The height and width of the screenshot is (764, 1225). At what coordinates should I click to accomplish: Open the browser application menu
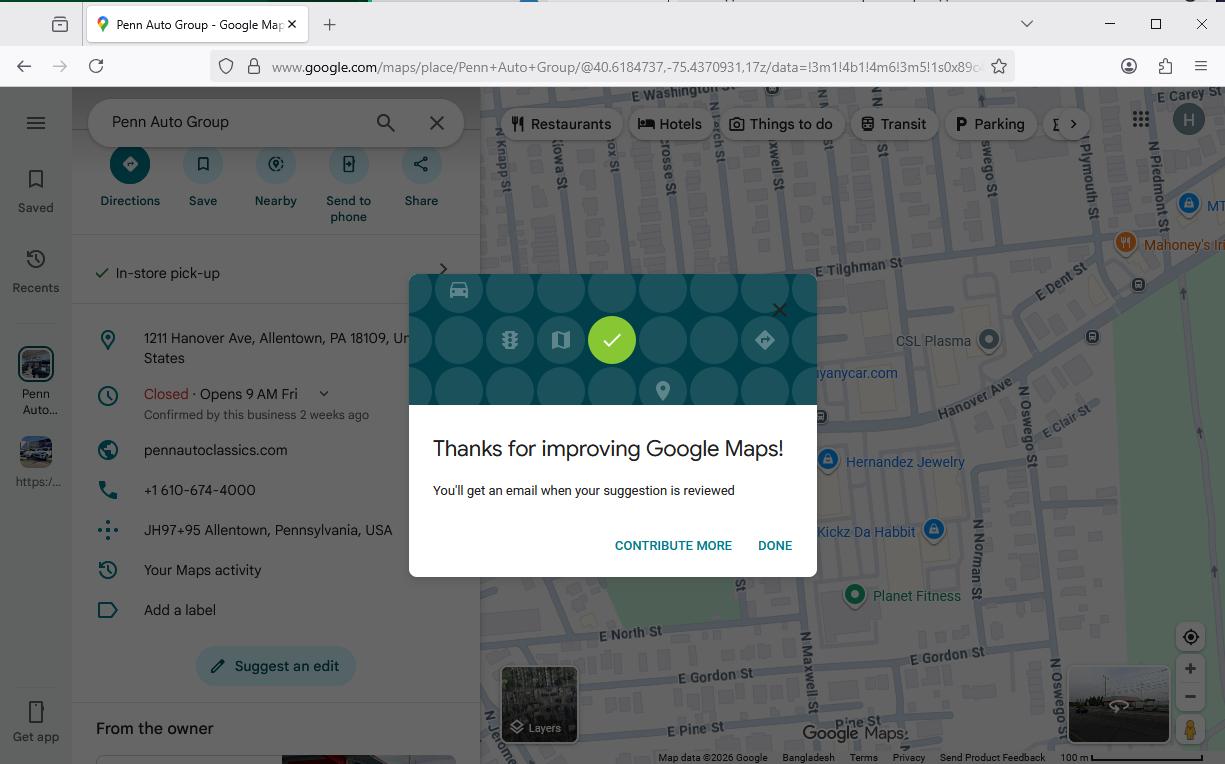pyautogui.click(x=1201, y=66)
